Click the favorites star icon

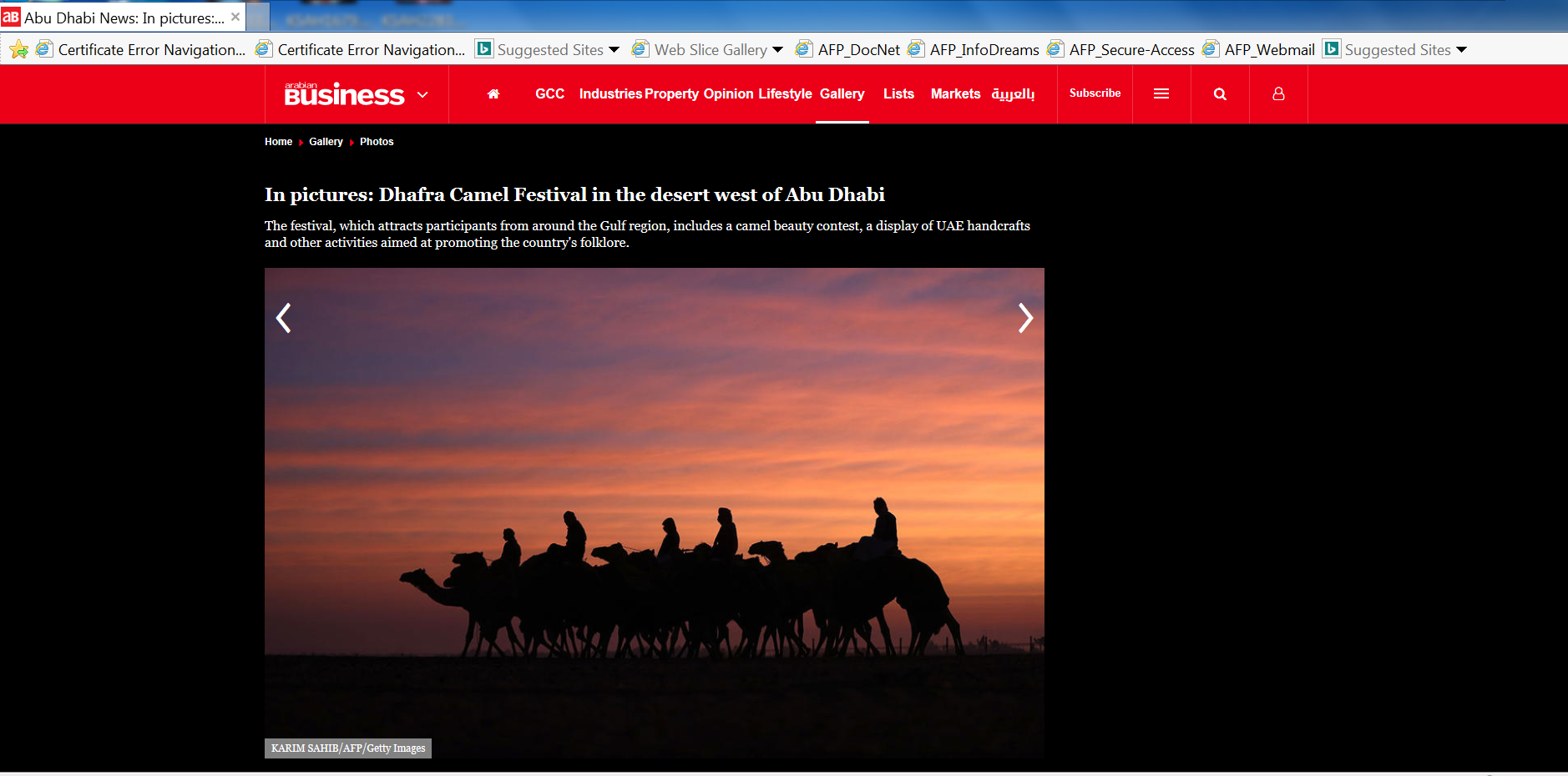[x=18, y=50]
